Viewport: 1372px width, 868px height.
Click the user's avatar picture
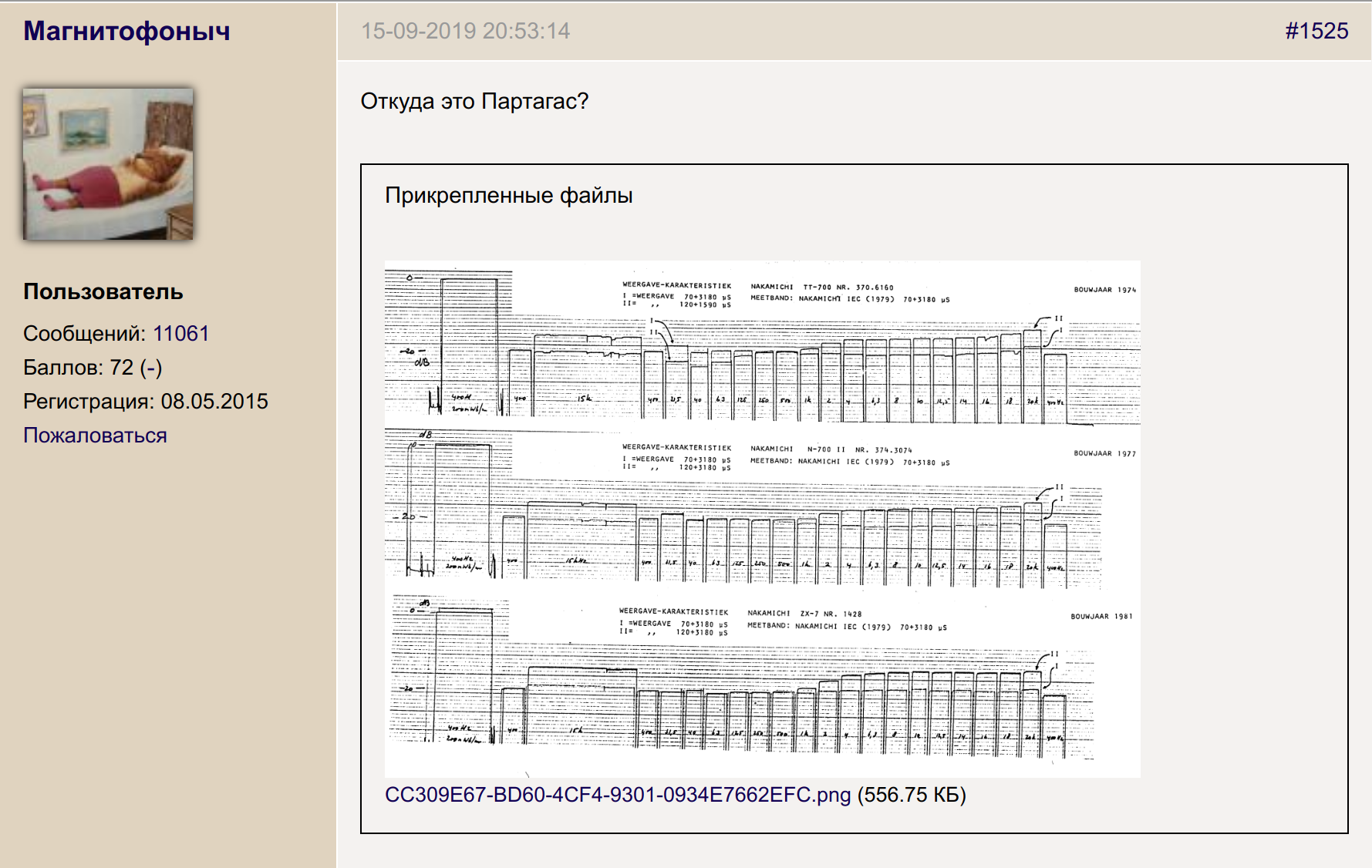click(x=108, y=163)
